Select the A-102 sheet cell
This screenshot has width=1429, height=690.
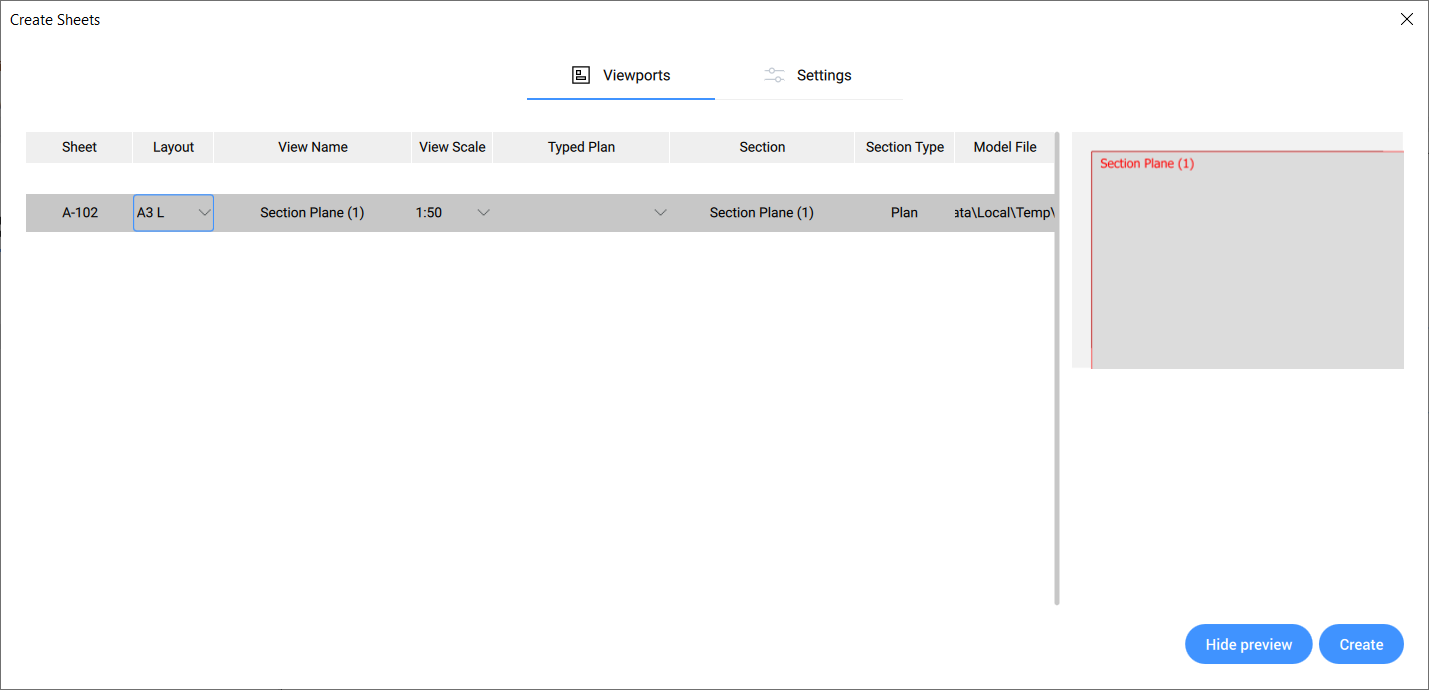coord(80,213)
